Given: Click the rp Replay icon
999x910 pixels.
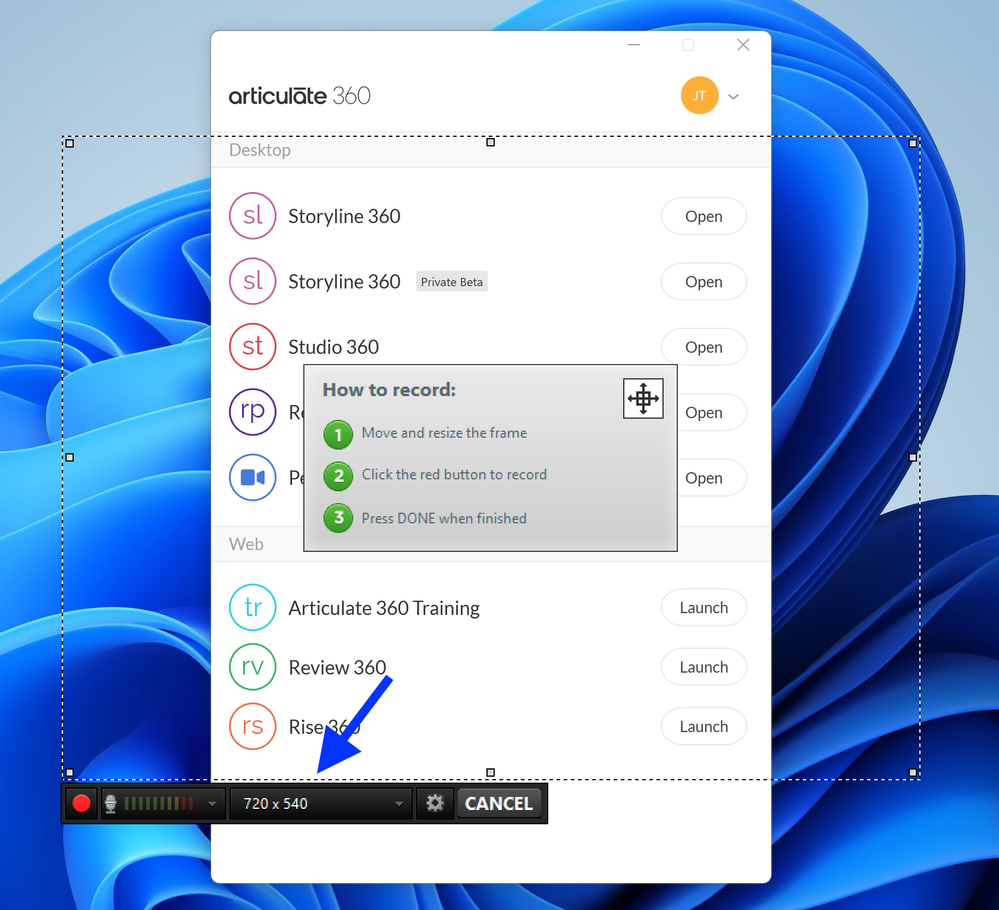Looking at the screenshot, I should (x=252, y=412).
